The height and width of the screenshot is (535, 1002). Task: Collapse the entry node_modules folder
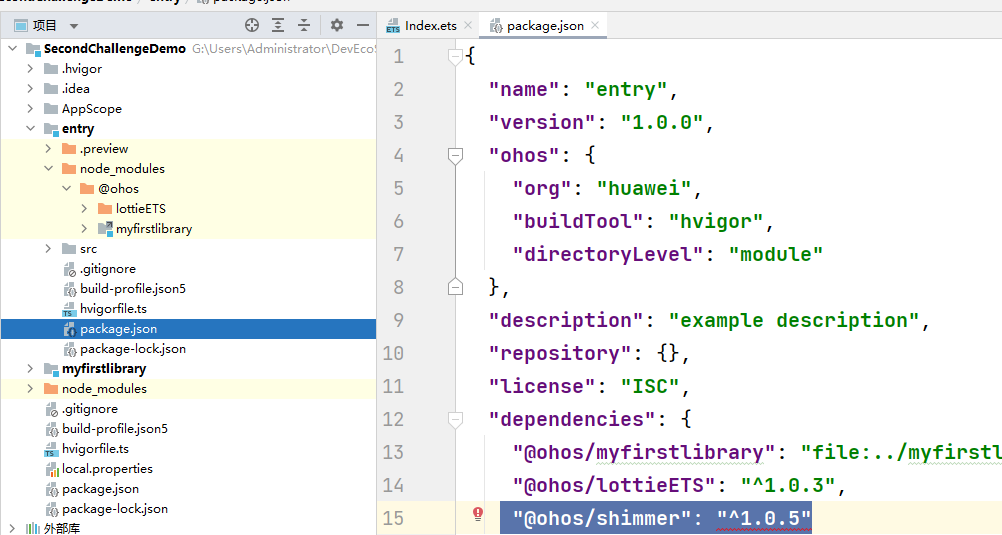tap(48, 168)
